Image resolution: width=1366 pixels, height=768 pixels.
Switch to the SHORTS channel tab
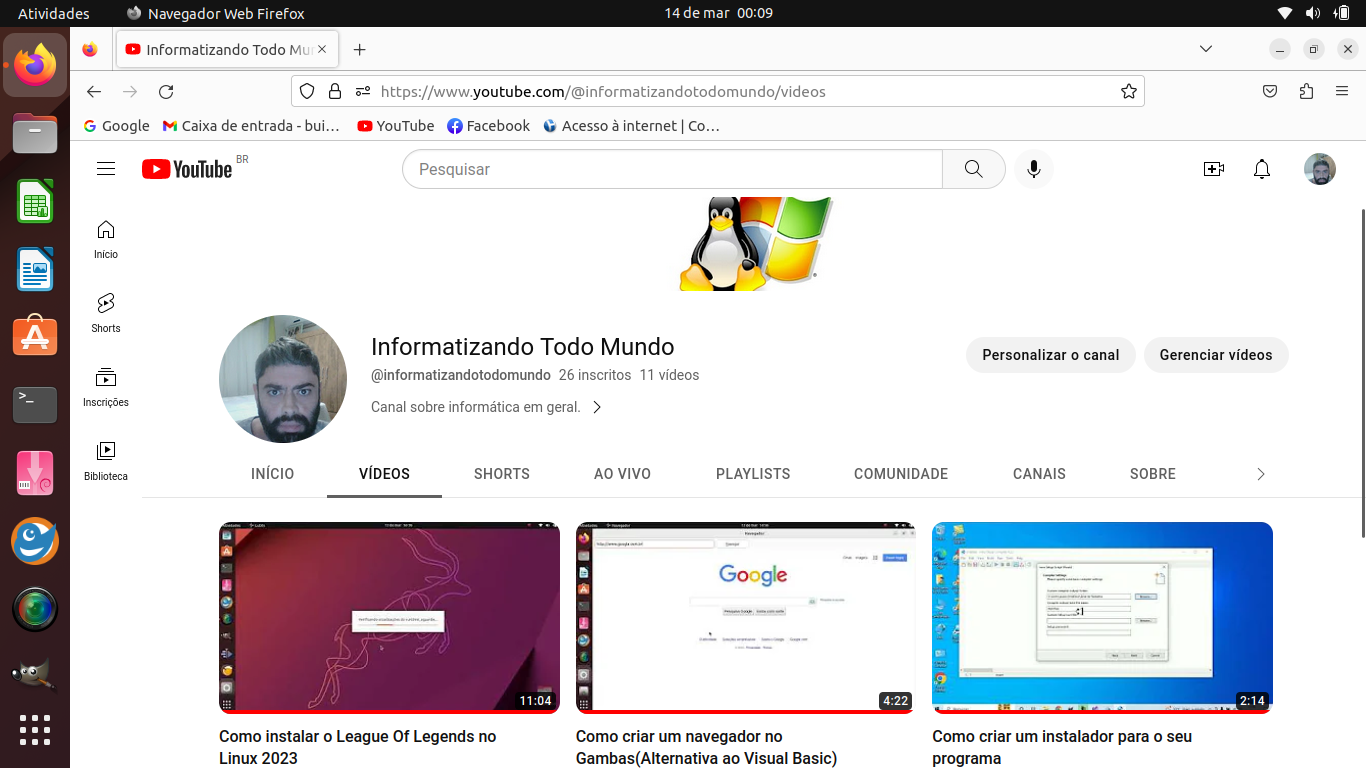pyautogui.click(x=502, y=474)
